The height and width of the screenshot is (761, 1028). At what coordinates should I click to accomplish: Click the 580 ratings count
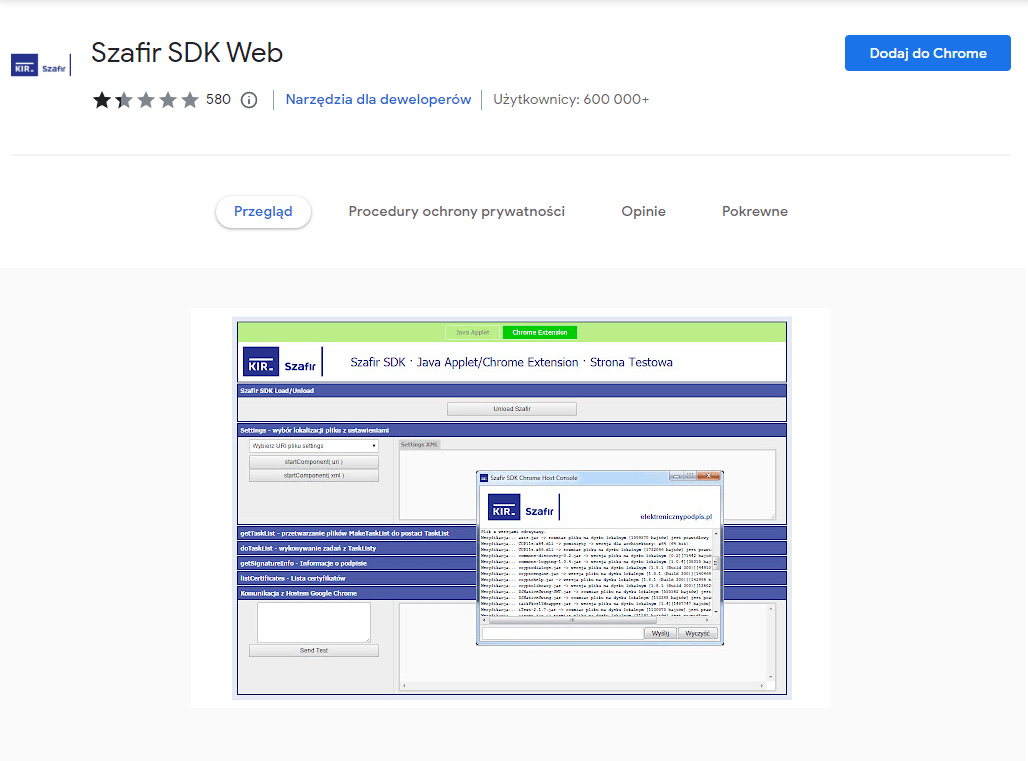[218, 100]
